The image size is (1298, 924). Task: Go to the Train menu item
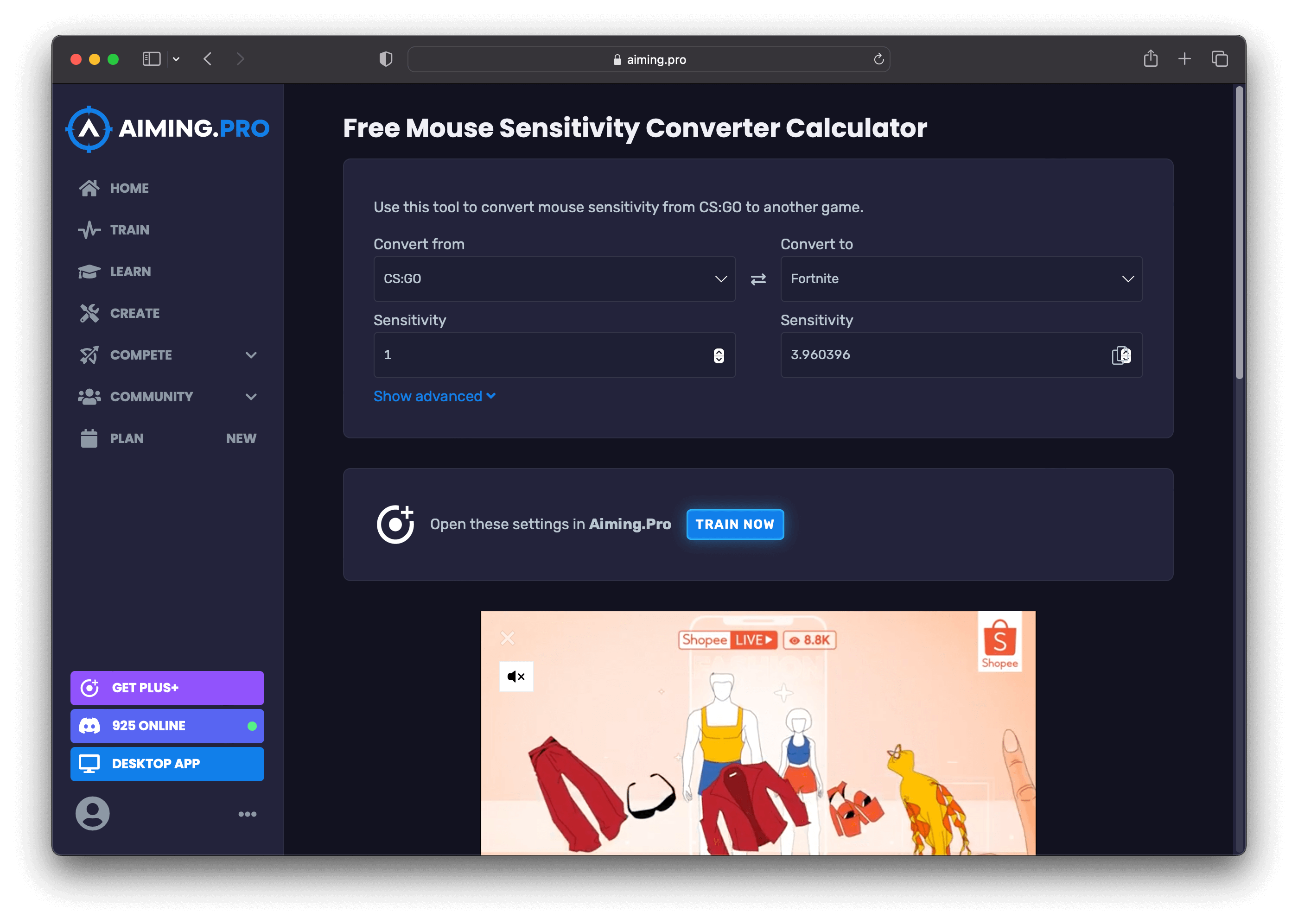pyautogui.click(x=130, y=230)
